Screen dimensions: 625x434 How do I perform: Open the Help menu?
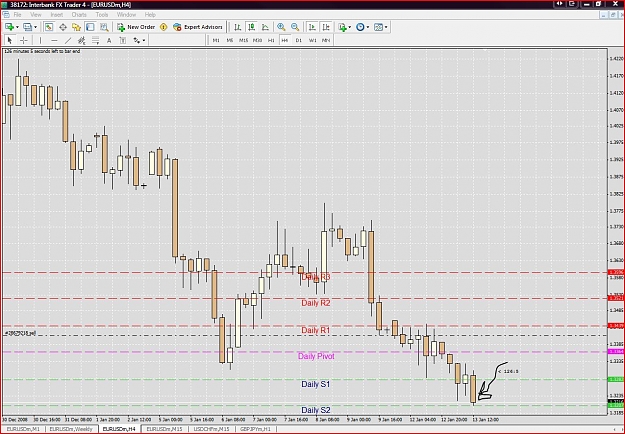pyautogui.click(x=150, y=15)
